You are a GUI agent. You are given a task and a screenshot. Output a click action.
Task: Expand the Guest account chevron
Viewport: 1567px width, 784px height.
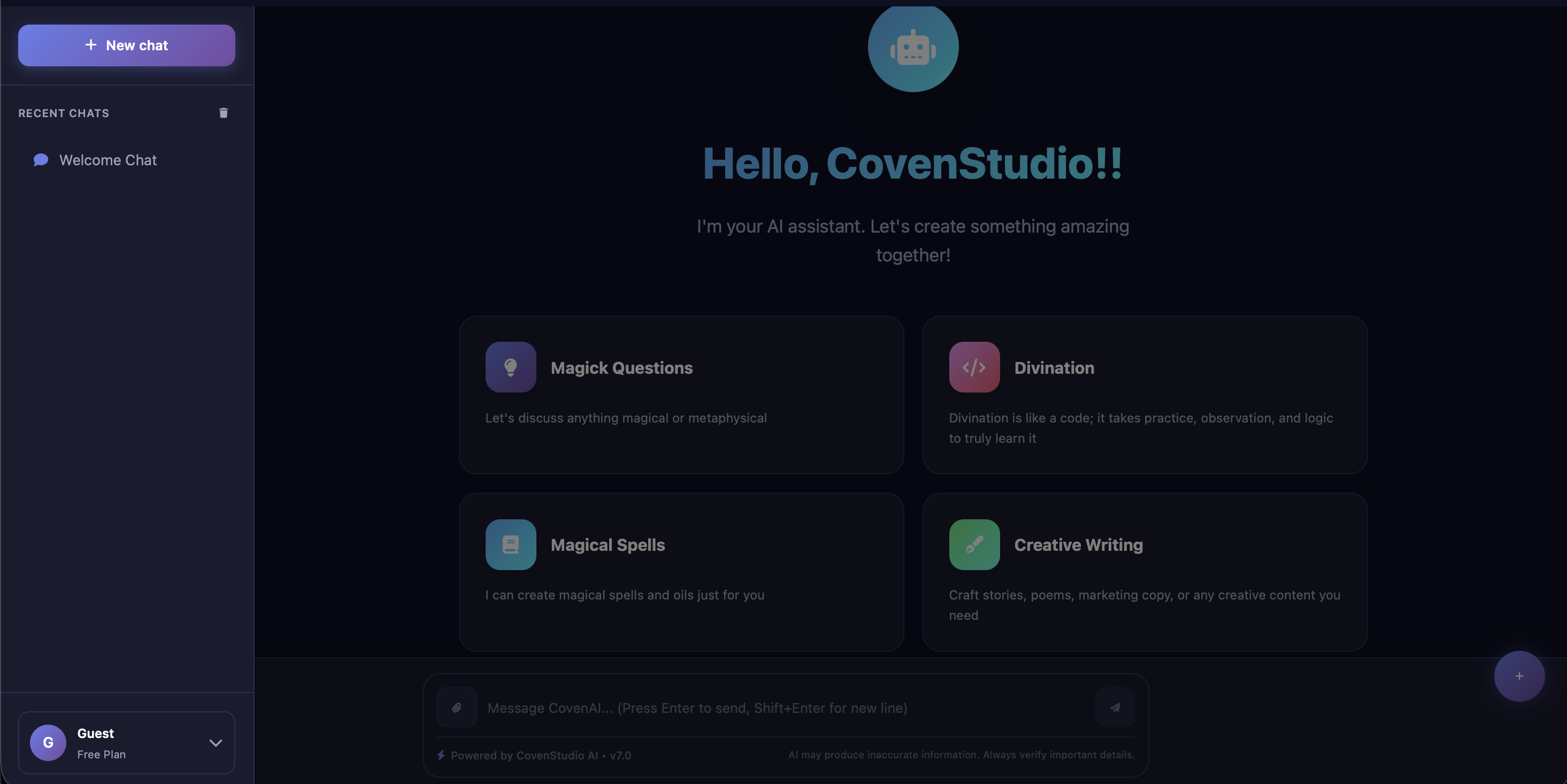[x=216, y=743]
